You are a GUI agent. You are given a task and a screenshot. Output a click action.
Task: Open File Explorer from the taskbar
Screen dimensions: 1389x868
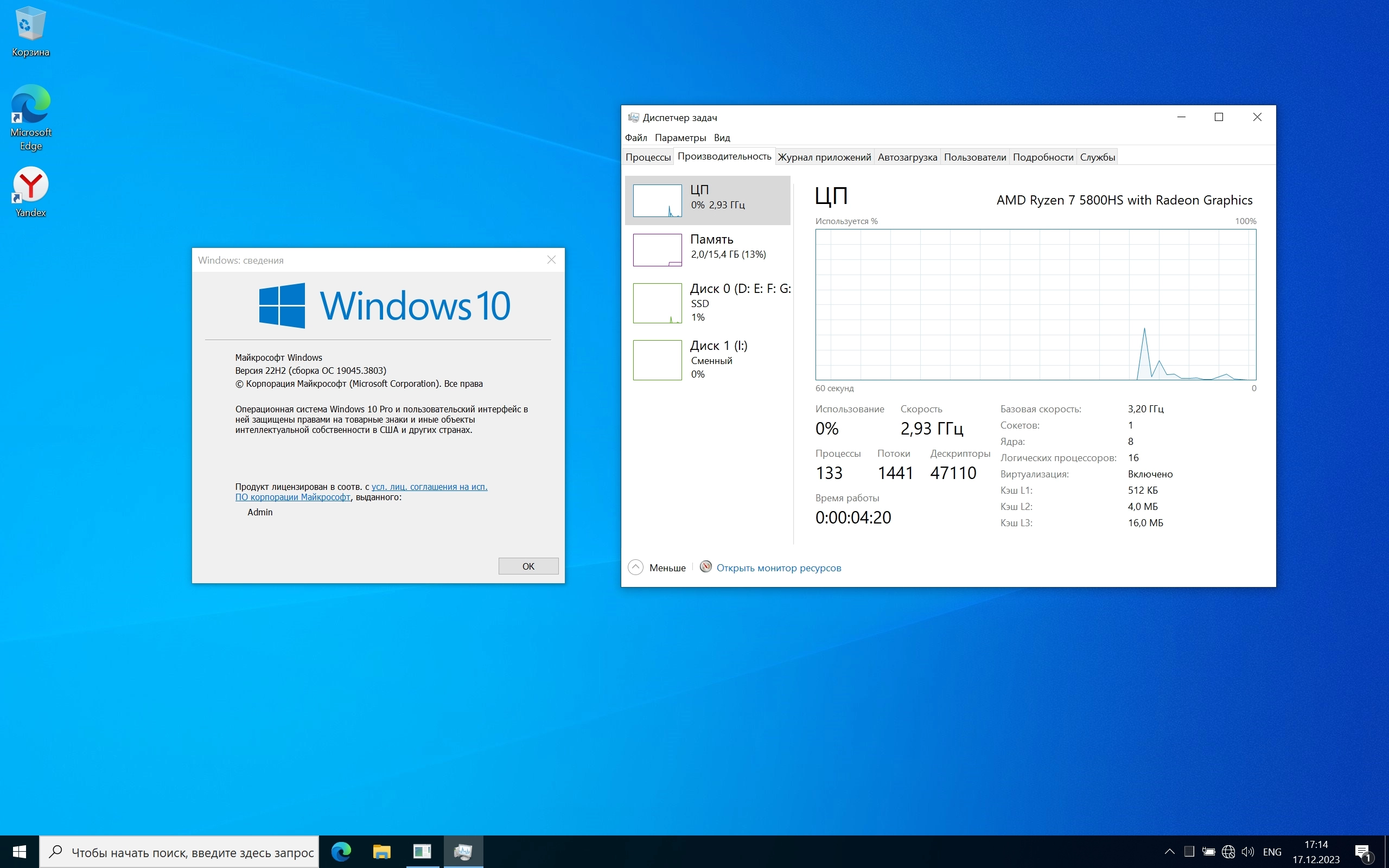pyautogui.click(x=381, y=851)
